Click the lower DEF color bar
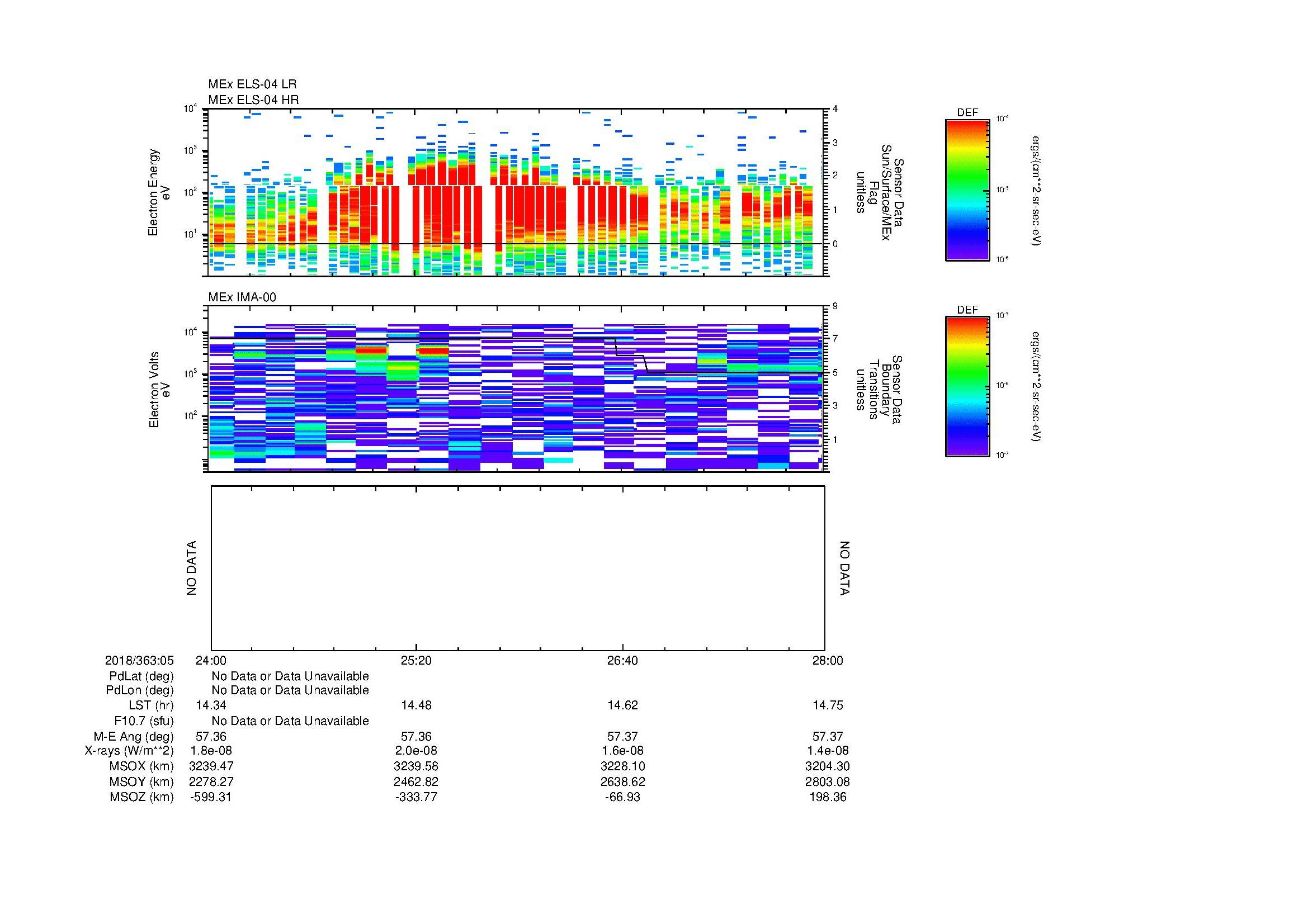1308x924 pixels. click(967, 387)
